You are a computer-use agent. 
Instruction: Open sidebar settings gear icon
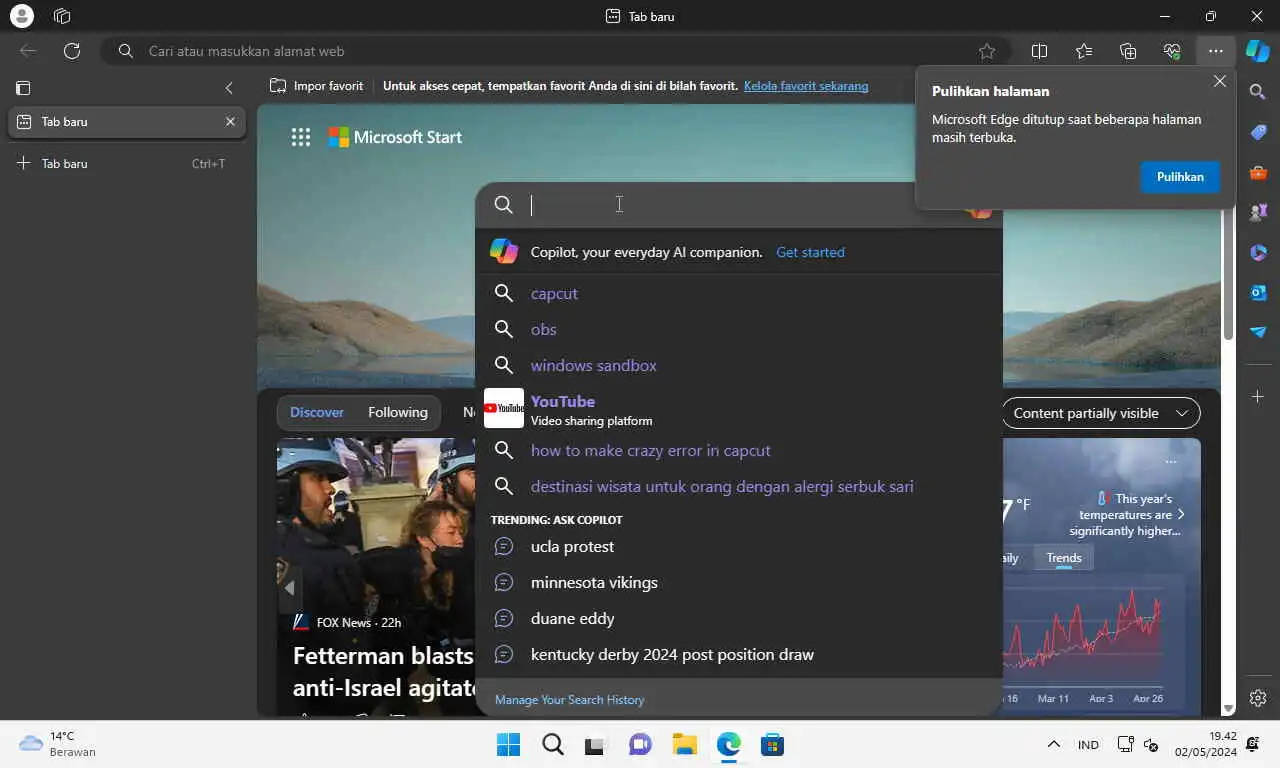tap(1258, 698)
